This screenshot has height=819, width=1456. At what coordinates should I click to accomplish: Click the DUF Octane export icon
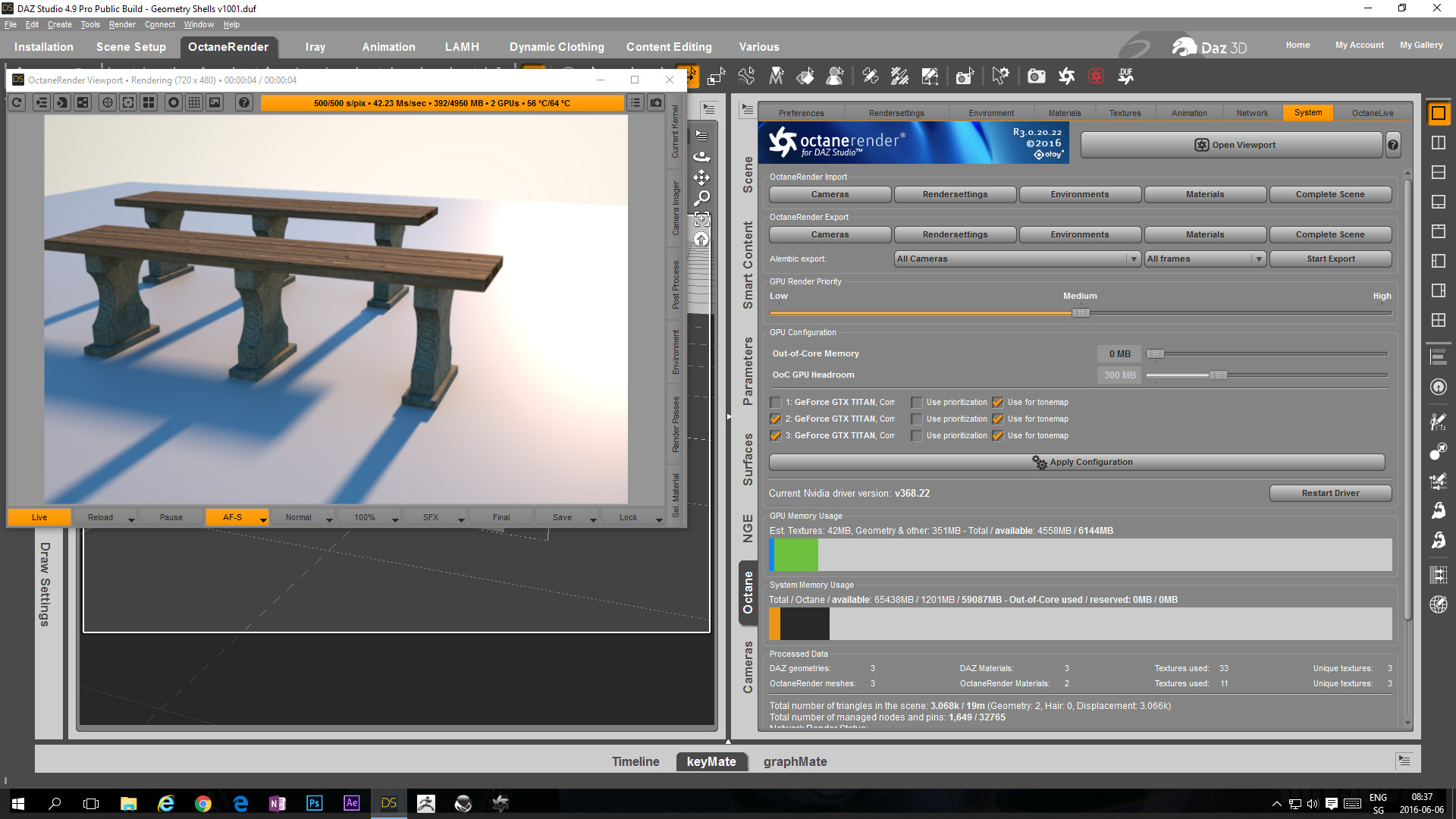tap(1125, 76)
